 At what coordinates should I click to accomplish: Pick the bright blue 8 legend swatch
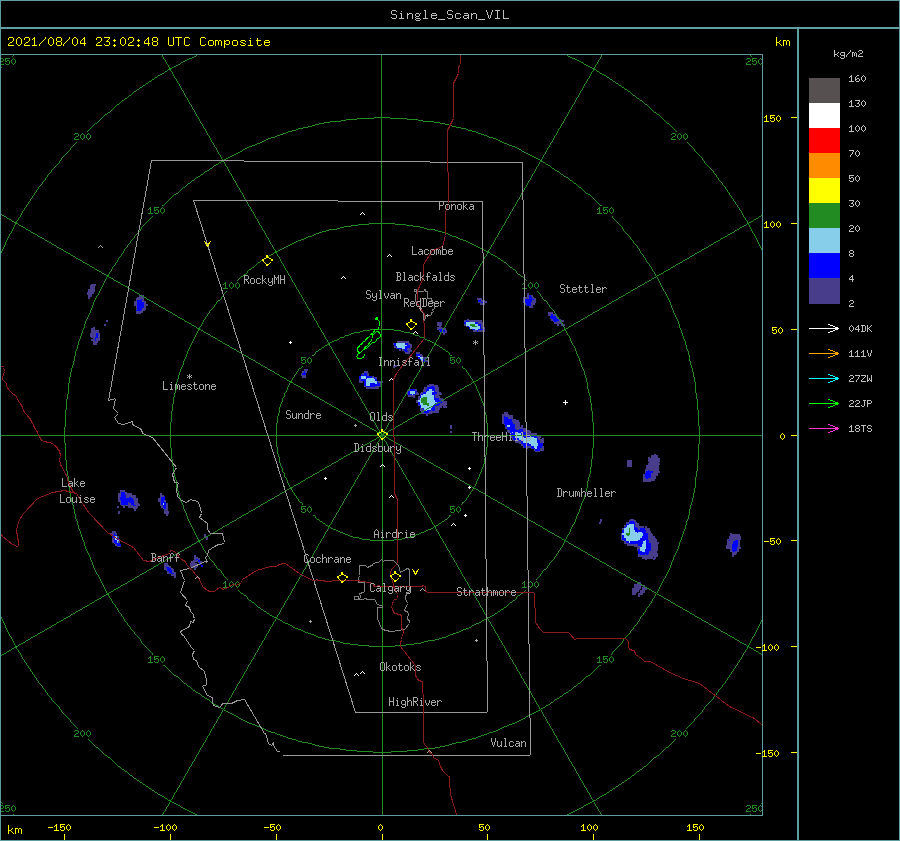(x=824, y=266)
